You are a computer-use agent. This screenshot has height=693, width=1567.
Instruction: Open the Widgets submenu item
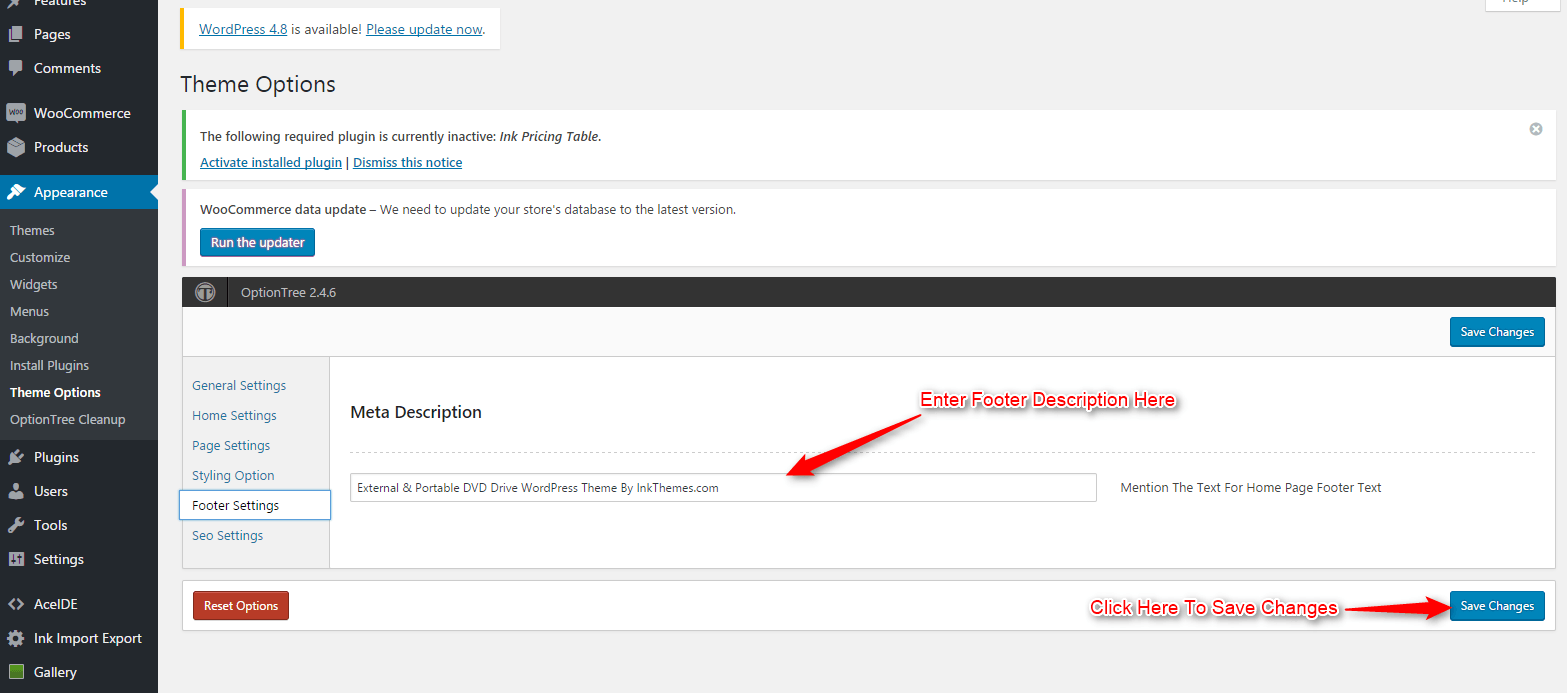pyautogui.click(x=34, y=284)
